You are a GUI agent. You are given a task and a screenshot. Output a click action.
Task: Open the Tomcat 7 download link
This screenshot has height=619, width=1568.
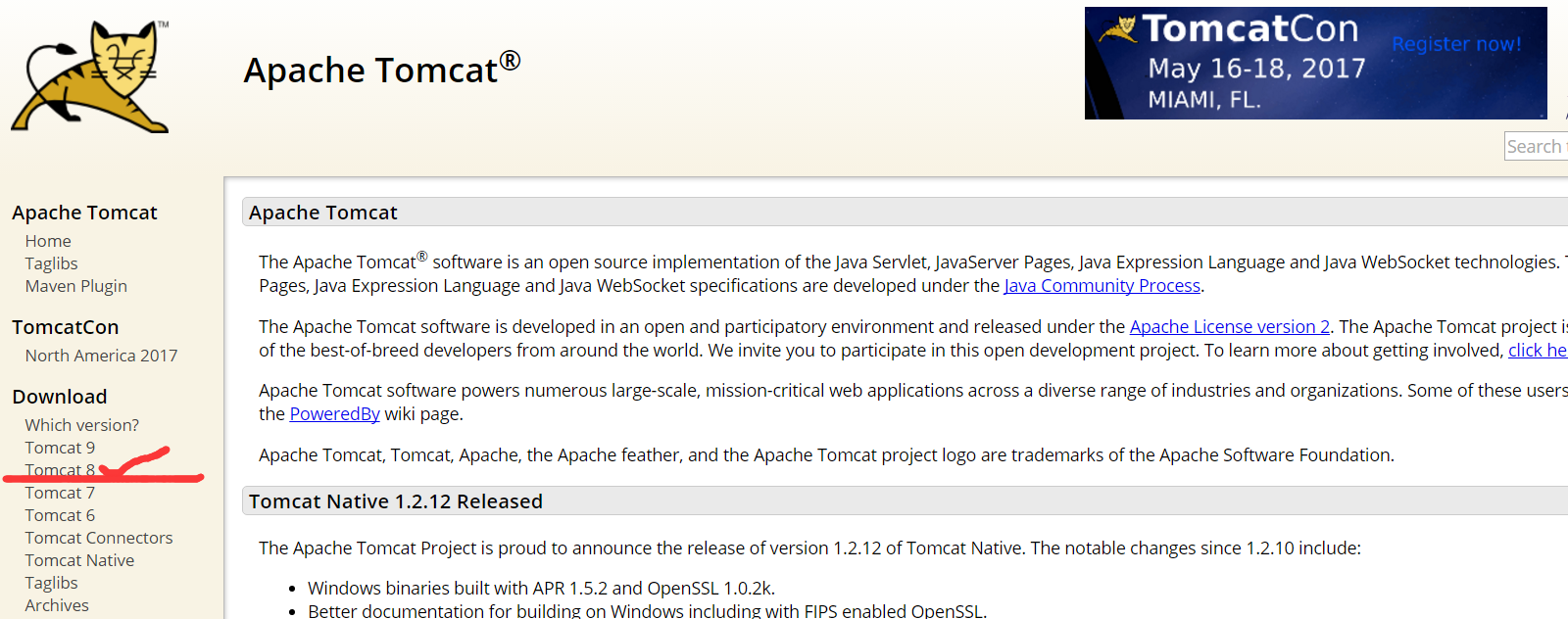pos(60,493)
